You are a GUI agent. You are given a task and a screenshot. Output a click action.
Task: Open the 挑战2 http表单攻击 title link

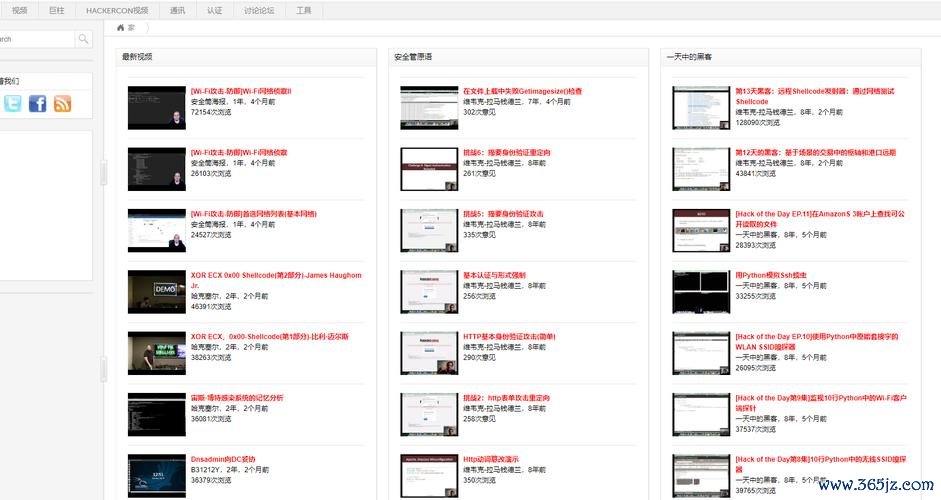[x=507, y=398]
